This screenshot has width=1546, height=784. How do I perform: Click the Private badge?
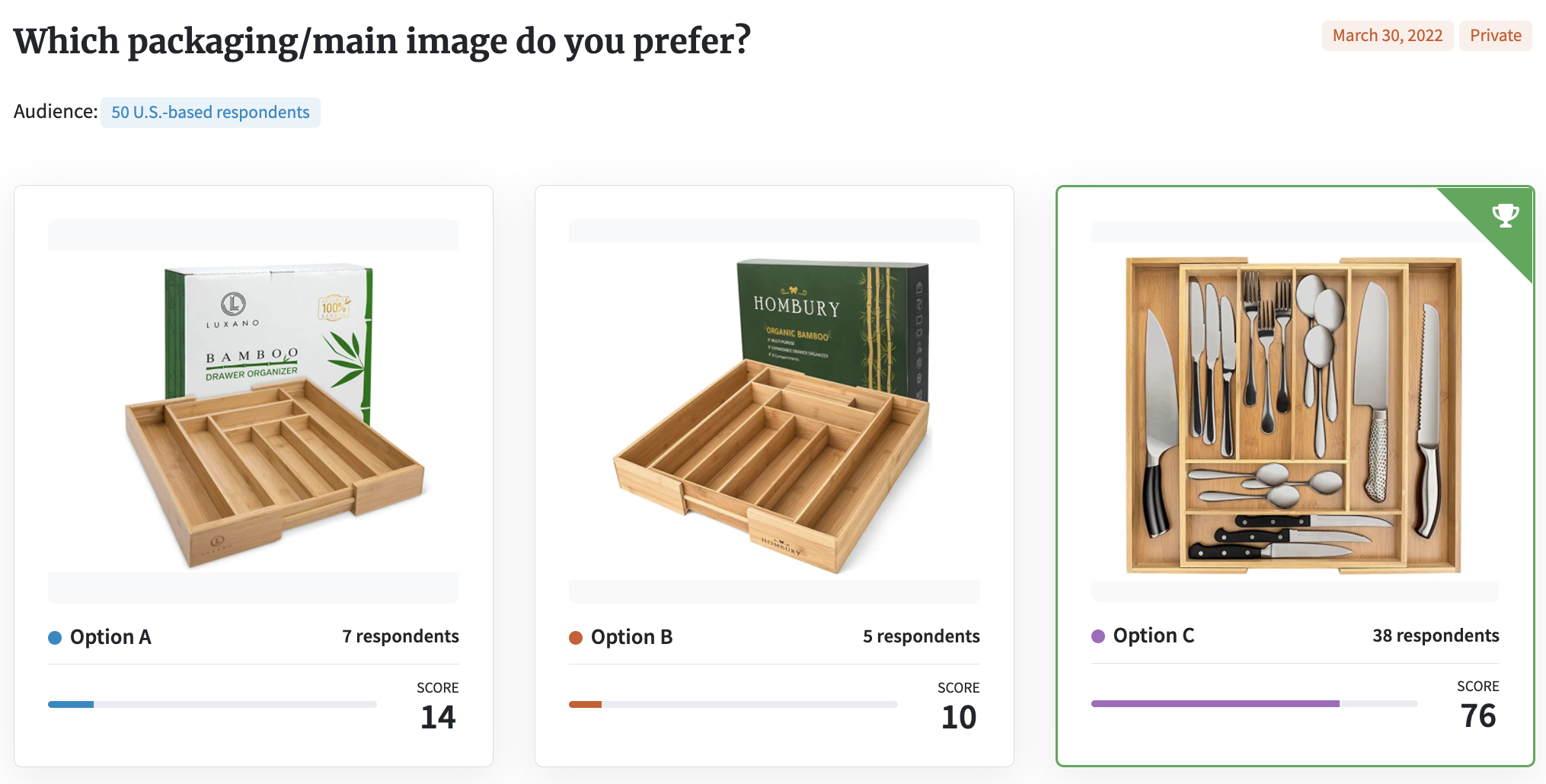pos(1495,36)
